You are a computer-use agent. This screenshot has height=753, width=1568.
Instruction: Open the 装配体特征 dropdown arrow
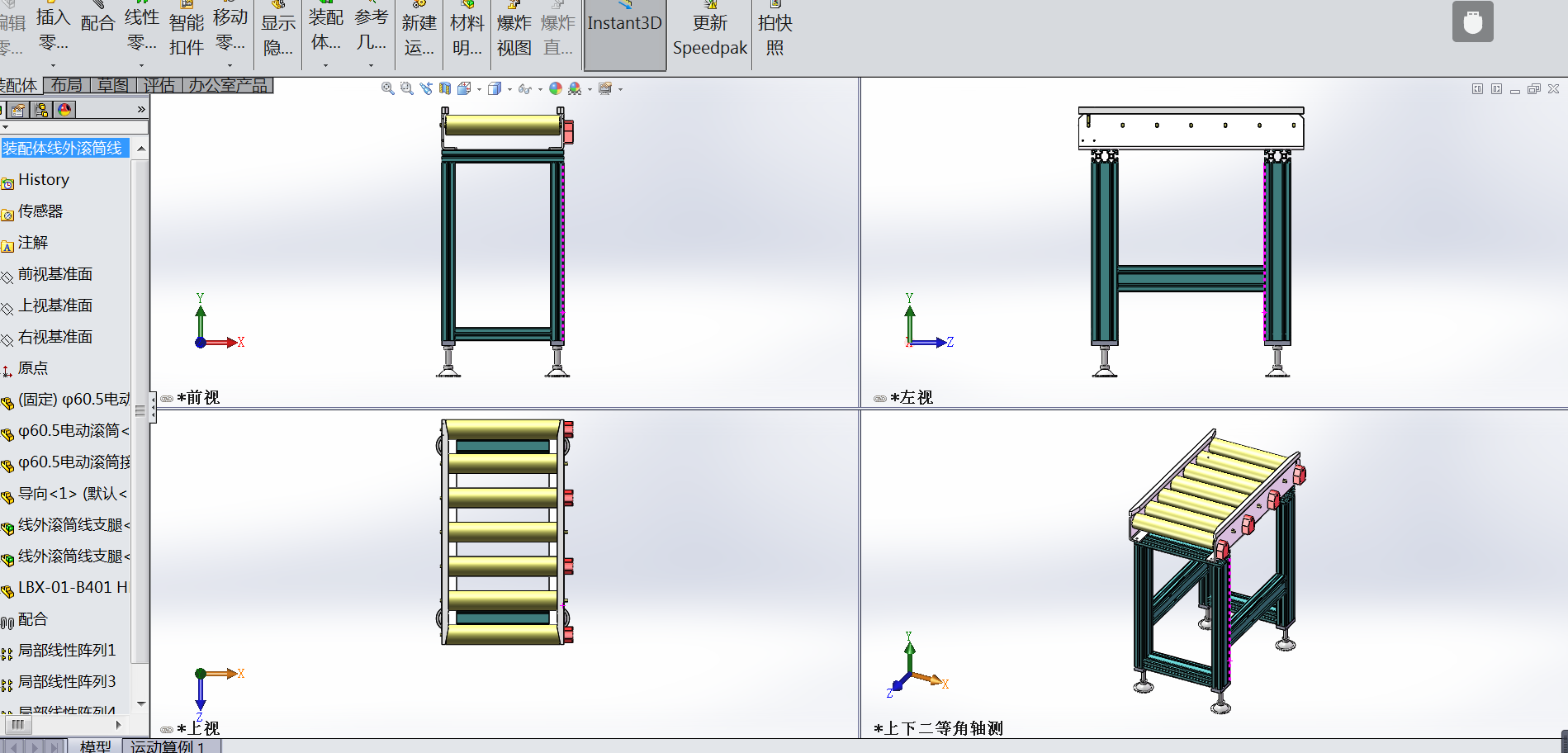(325, 65)
